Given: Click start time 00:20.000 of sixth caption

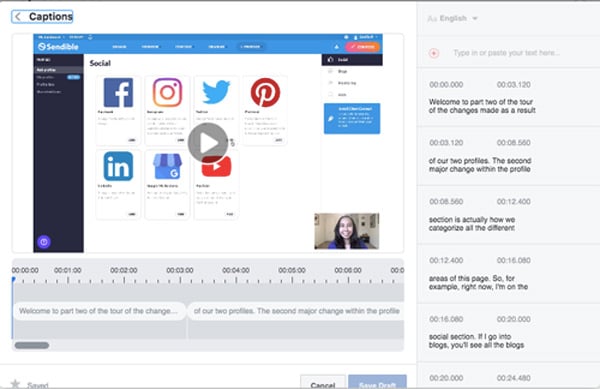Looking at the screenshot, I should pos(446,378).
